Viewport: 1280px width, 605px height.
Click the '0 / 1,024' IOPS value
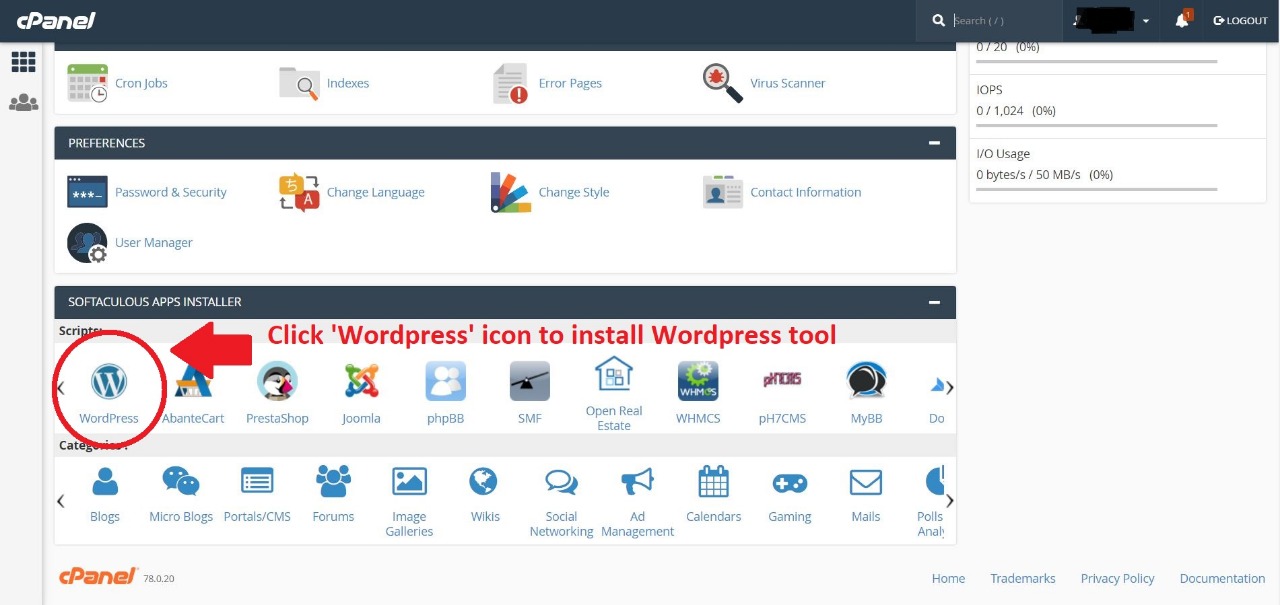tap(1000, 111)
